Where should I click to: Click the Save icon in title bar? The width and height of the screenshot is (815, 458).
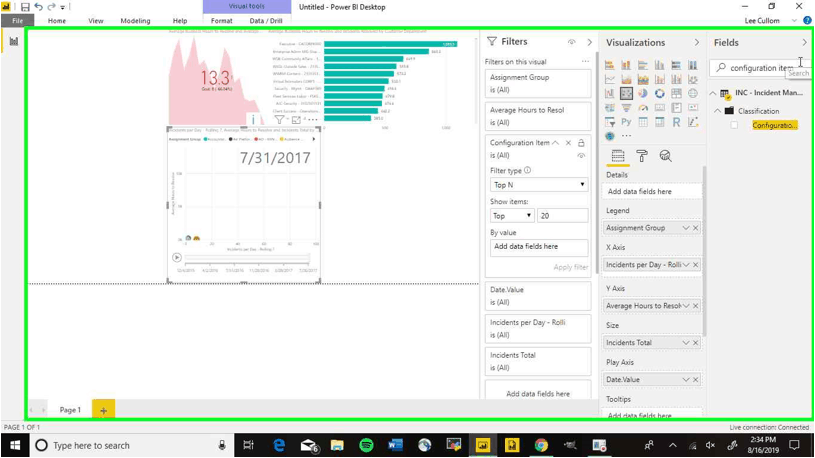click(x=25, y=7)
